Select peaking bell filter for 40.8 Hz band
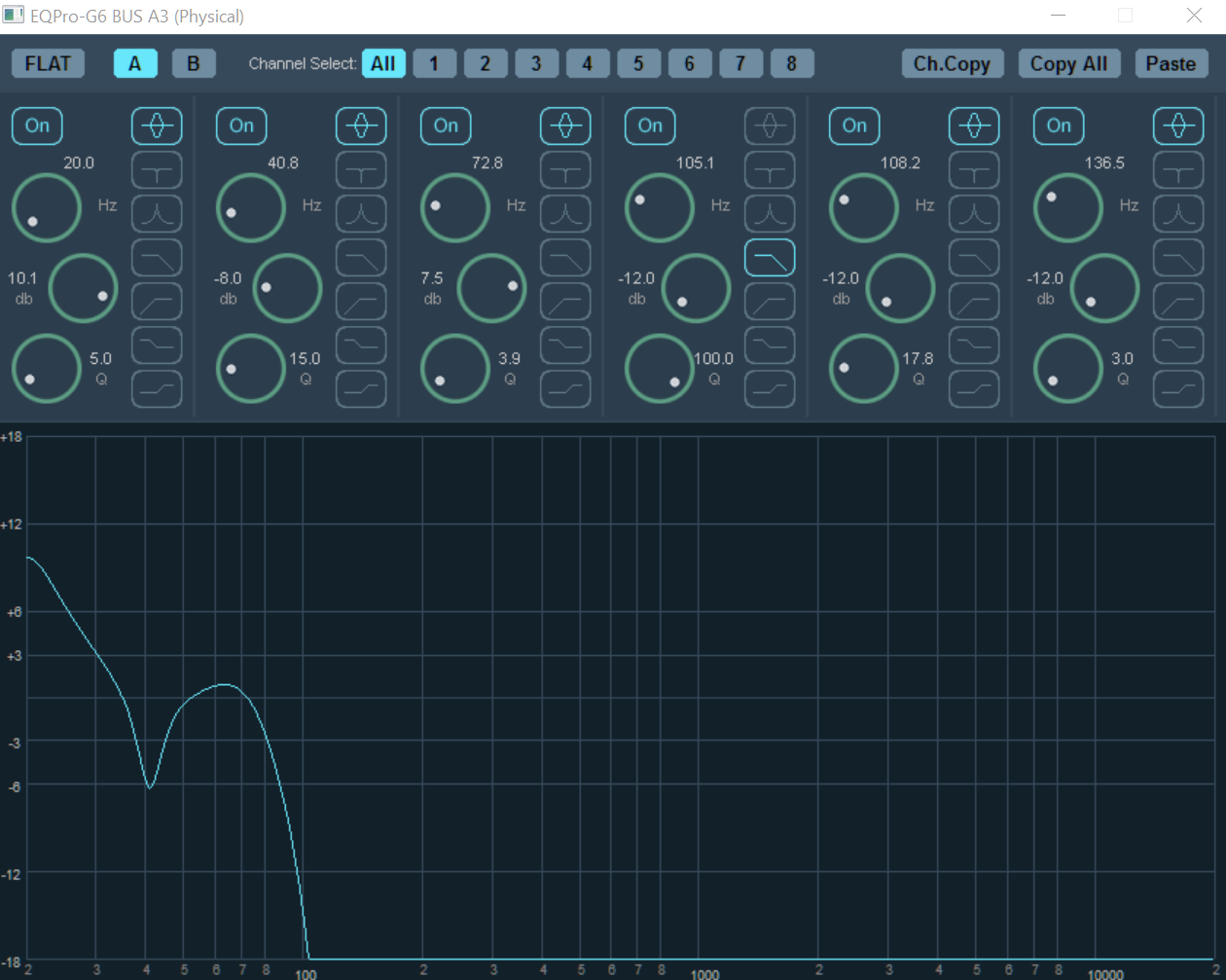 [x=361, y=126]
